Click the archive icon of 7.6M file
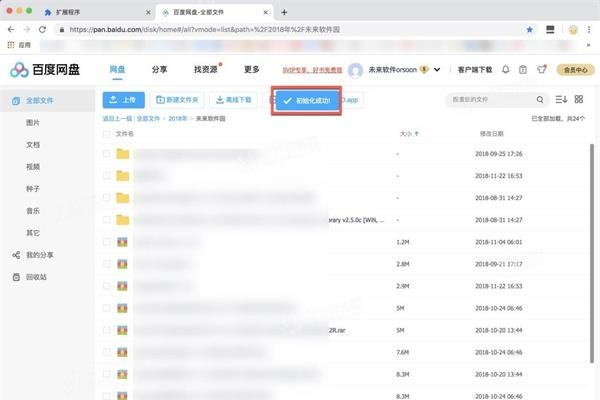 pyautogui.click(x=122, y=352)
